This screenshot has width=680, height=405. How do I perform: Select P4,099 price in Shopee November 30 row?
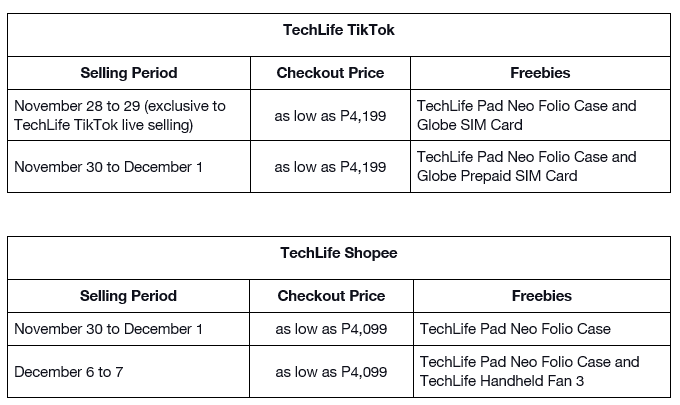331,329
